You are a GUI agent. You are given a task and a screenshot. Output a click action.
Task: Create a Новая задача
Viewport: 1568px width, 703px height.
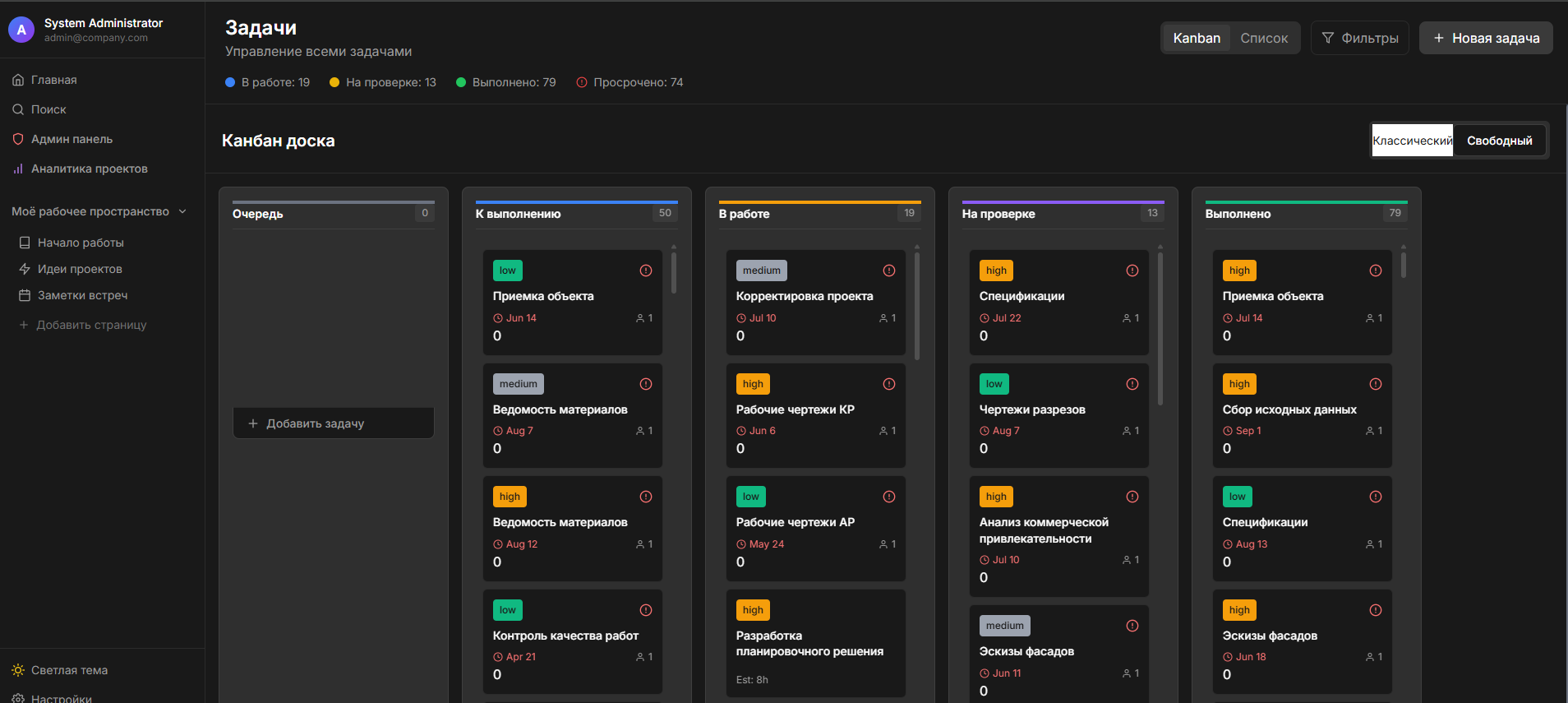pyautogui.click(x=1486, y=38)
